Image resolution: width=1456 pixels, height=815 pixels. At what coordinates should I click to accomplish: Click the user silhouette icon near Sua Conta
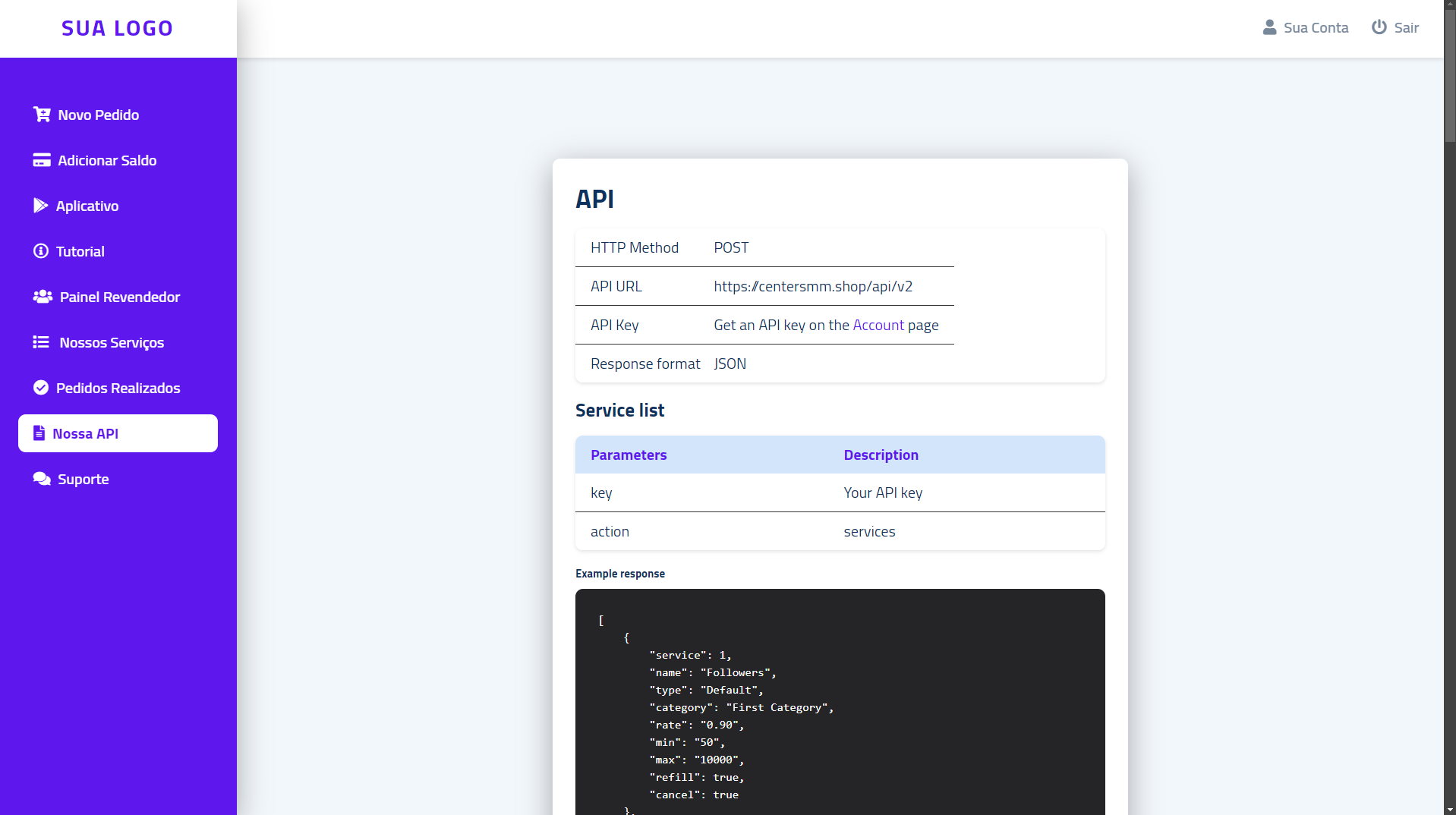click(1268, 27)
